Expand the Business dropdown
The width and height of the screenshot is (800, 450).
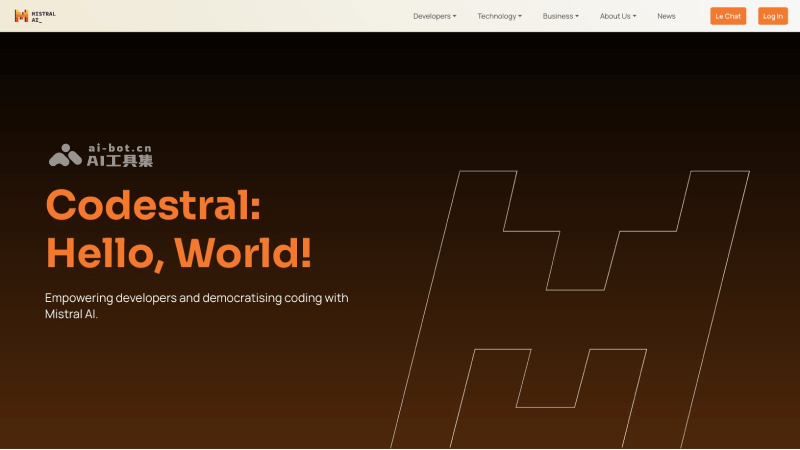pyautogui.click(x=558, y=16)
